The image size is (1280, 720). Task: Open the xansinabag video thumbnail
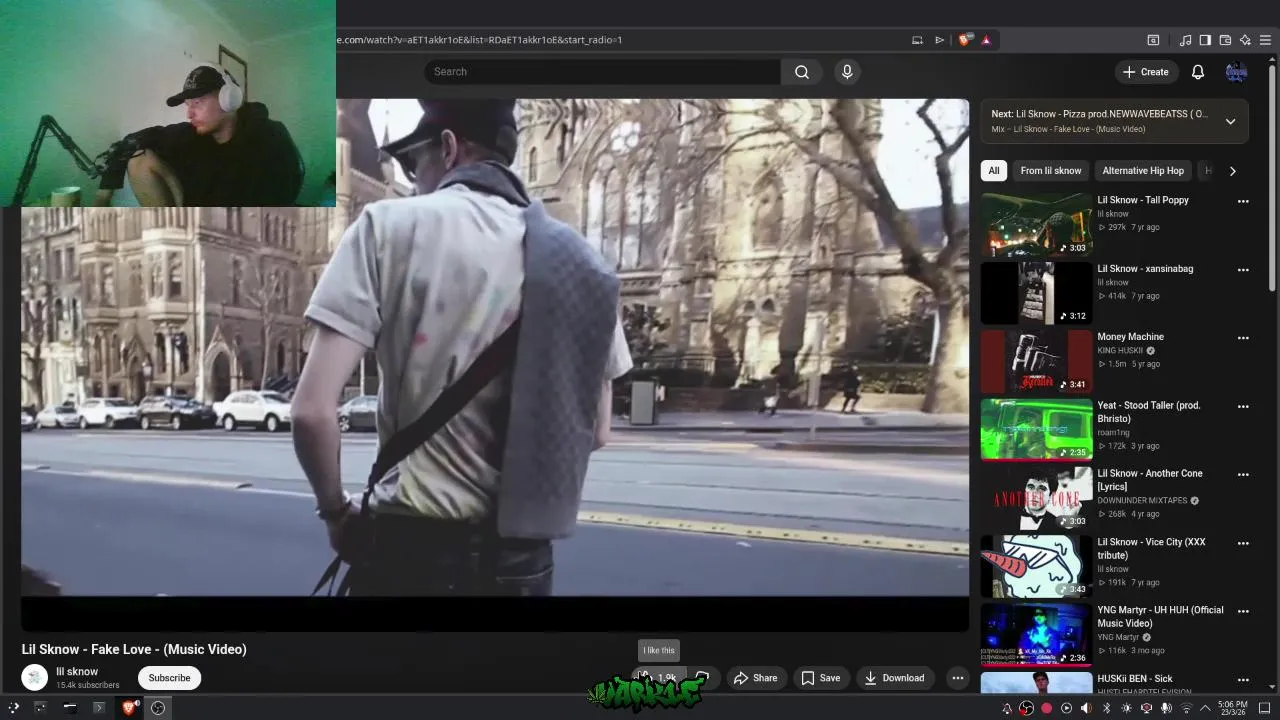(x=1036, y=293)
